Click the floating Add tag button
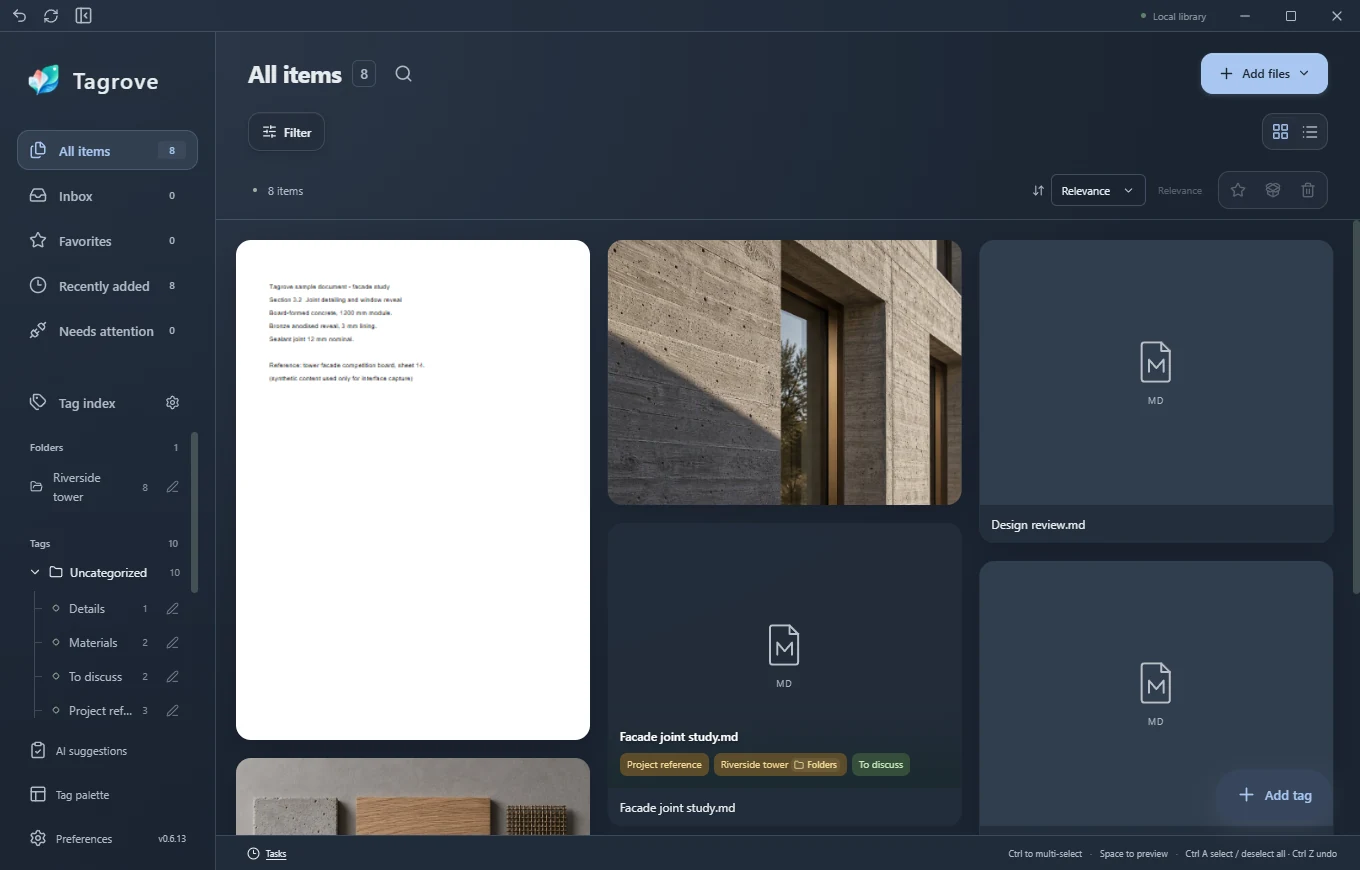1360x870 pixels. pos(1274,795)
